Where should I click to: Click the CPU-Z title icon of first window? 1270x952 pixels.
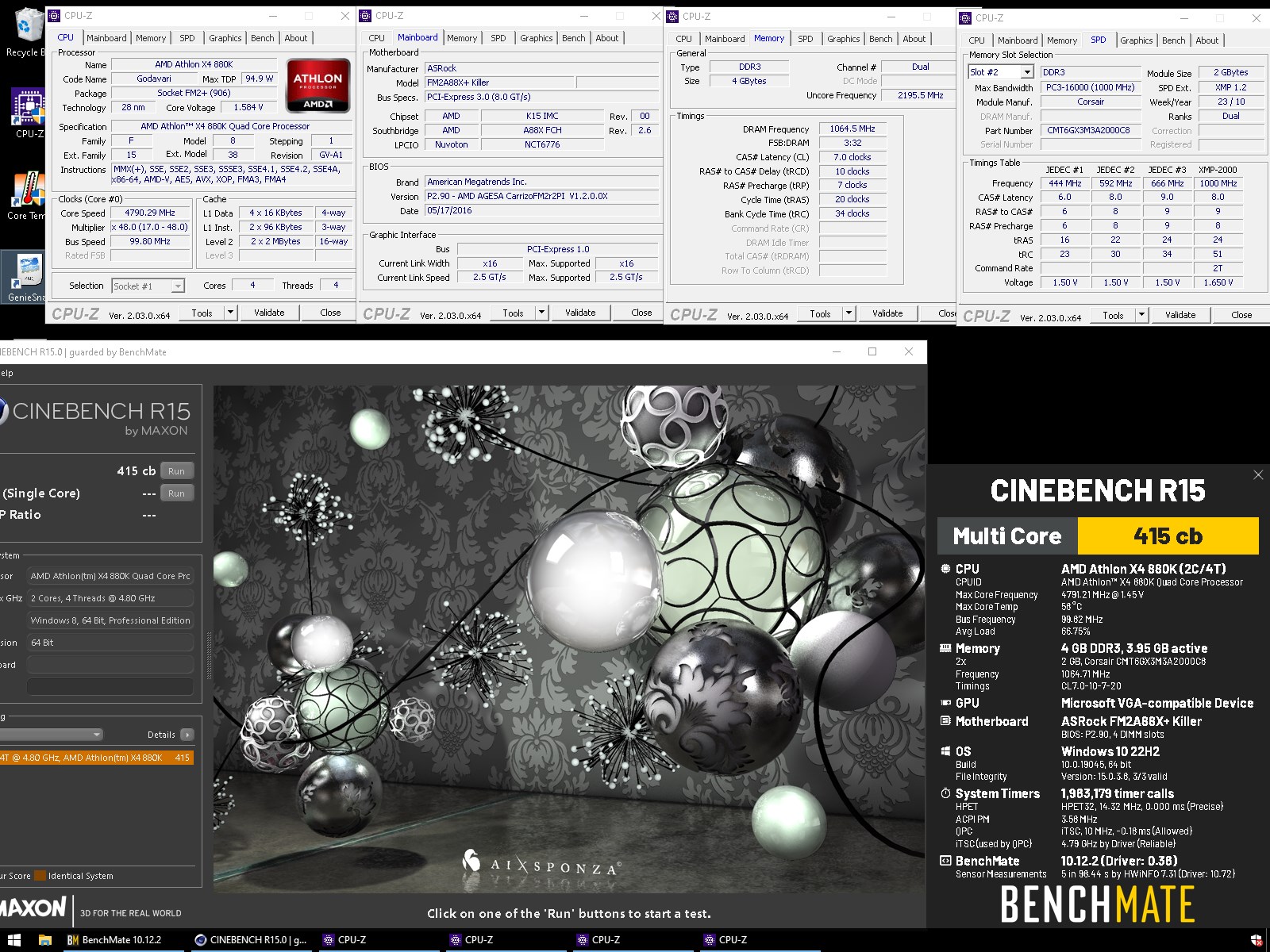click(54, 16)
